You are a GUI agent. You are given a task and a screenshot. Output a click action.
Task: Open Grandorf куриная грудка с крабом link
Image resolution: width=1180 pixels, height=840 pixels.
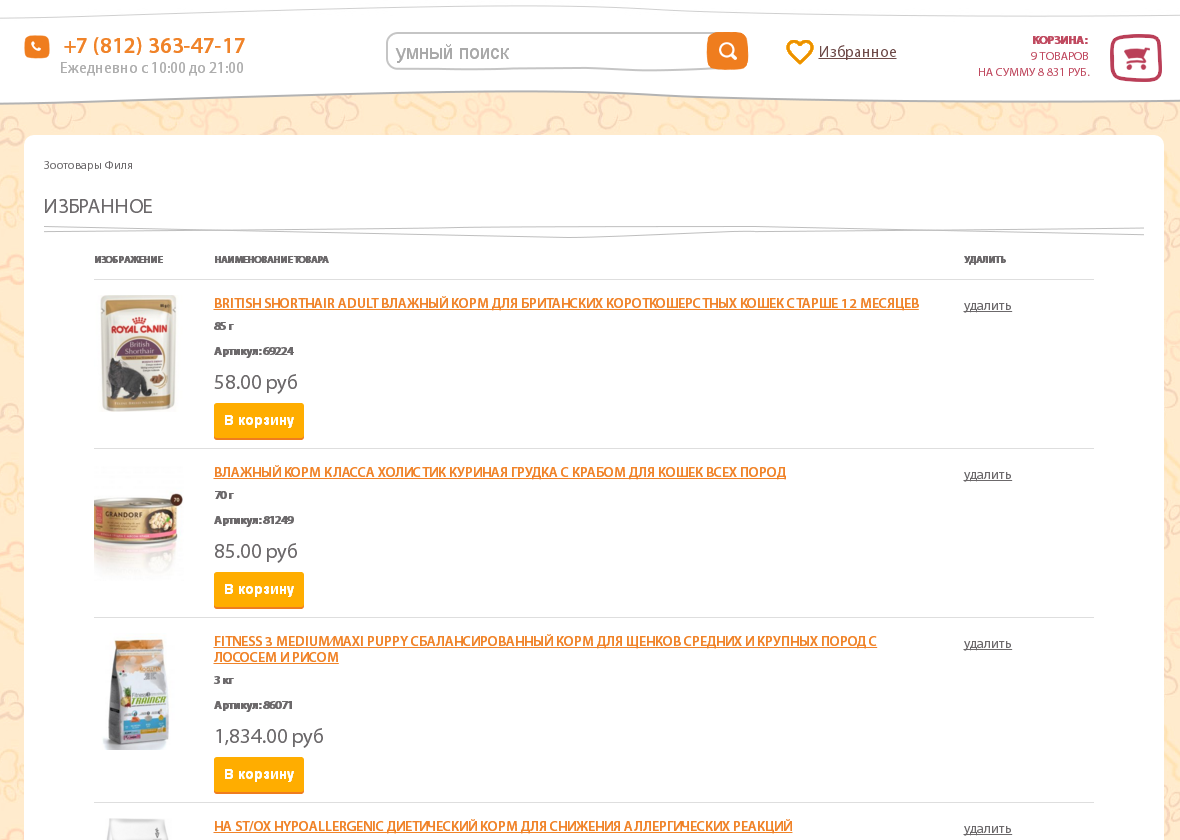(x=500, y=472)
